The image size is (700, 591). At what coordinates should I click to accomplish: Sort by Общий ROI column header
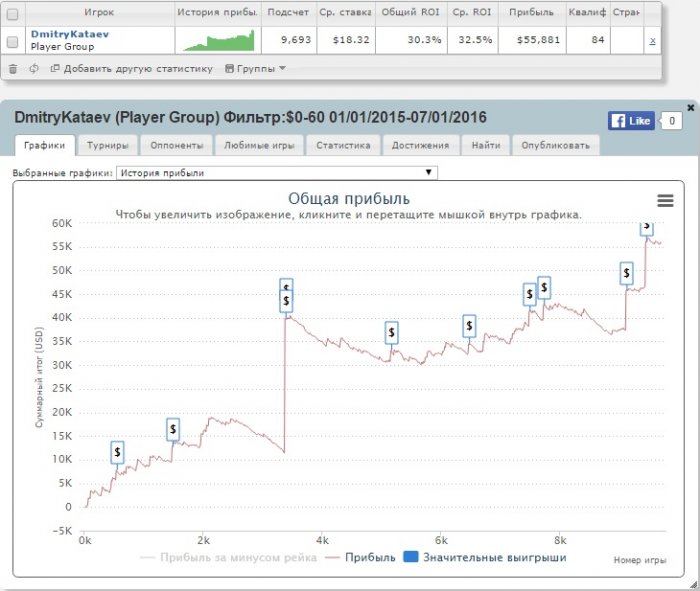411,12
